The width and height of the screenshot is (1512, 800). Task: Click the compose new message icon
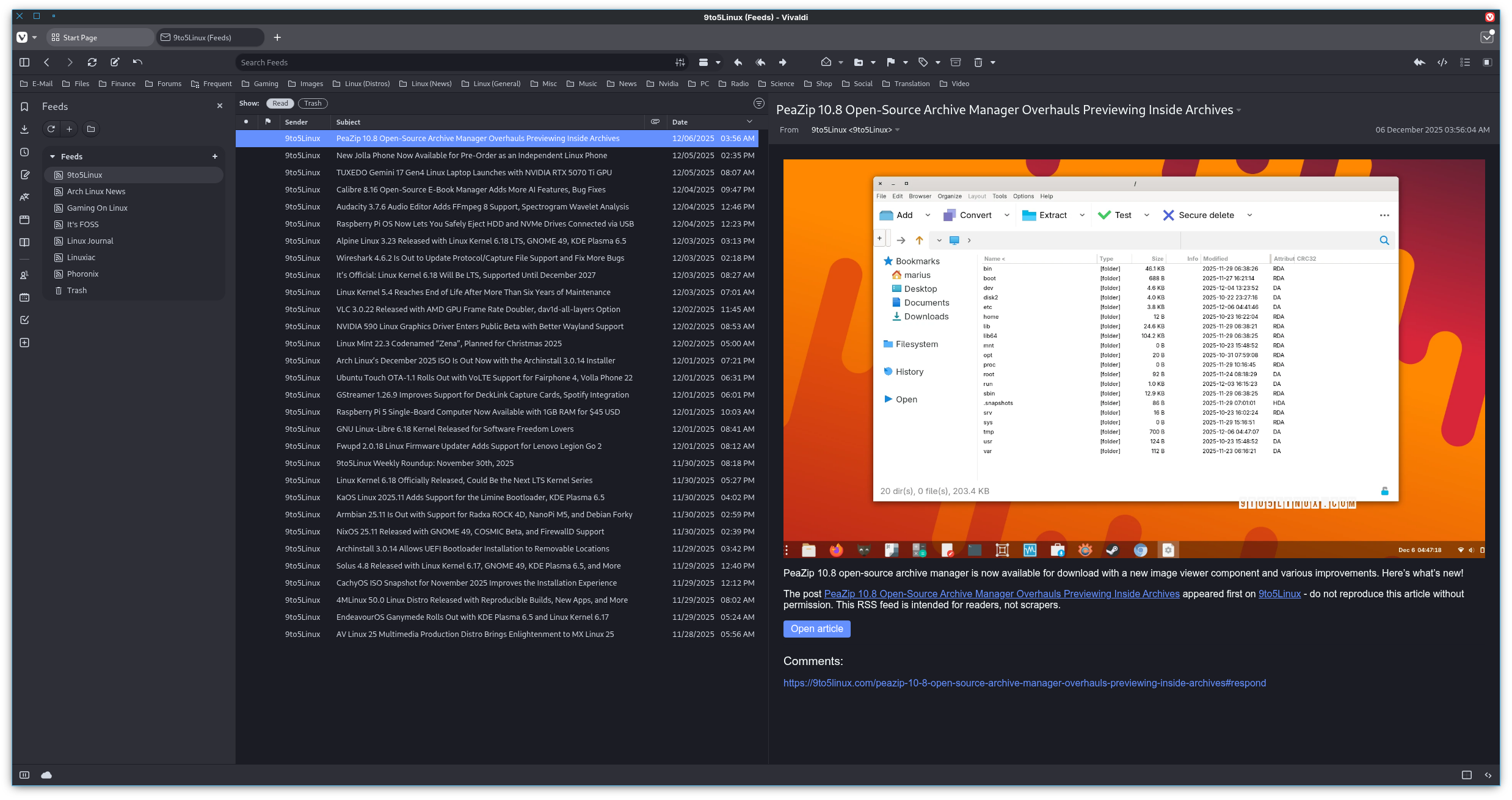tap(115, 62)
